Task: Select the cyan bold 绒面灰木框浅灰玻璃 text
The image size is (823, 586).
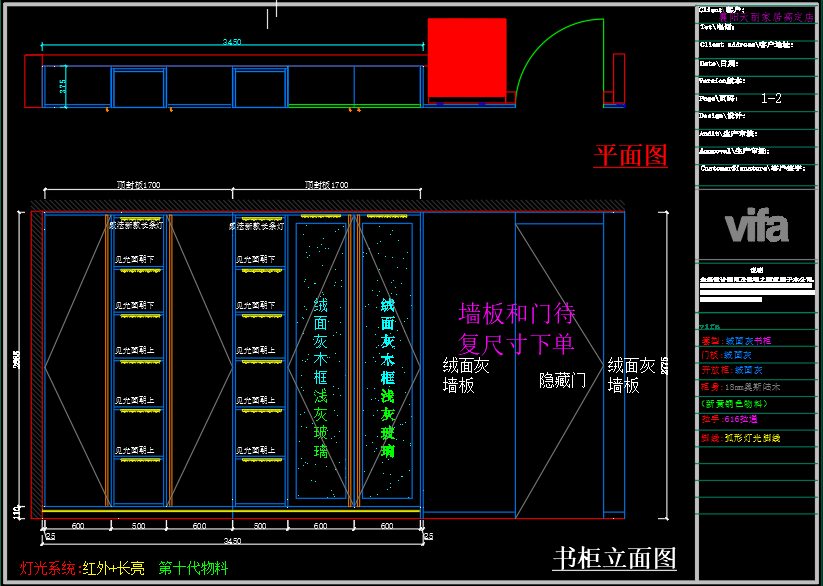Action: tap(387, 378)
